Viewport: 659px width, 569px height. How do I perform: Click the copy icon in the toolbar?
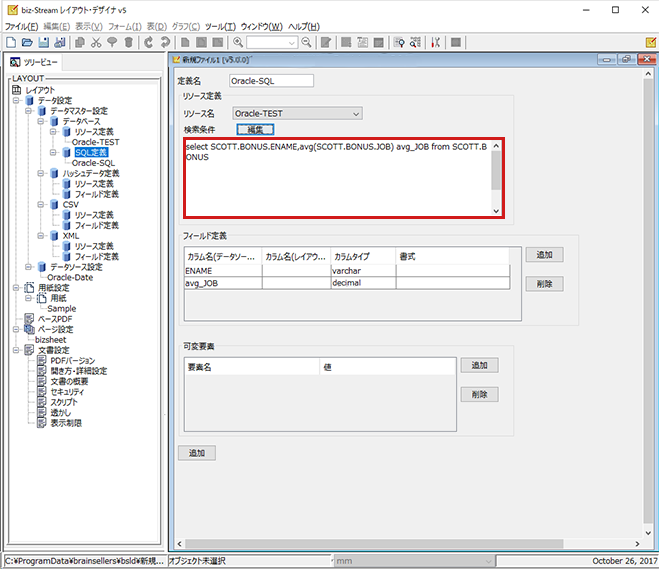[x=80, y=42]
